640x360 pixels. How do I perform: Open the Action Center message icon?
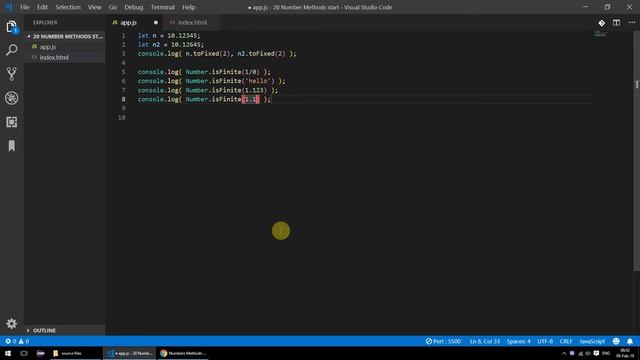596,353
